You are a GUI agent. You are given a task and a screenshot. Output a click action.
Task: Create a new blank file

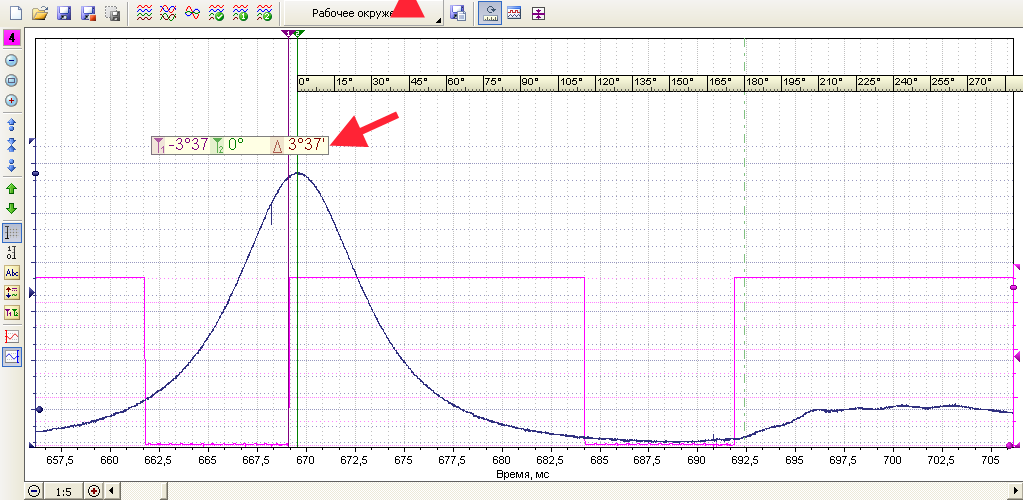(x=15, y=12)
